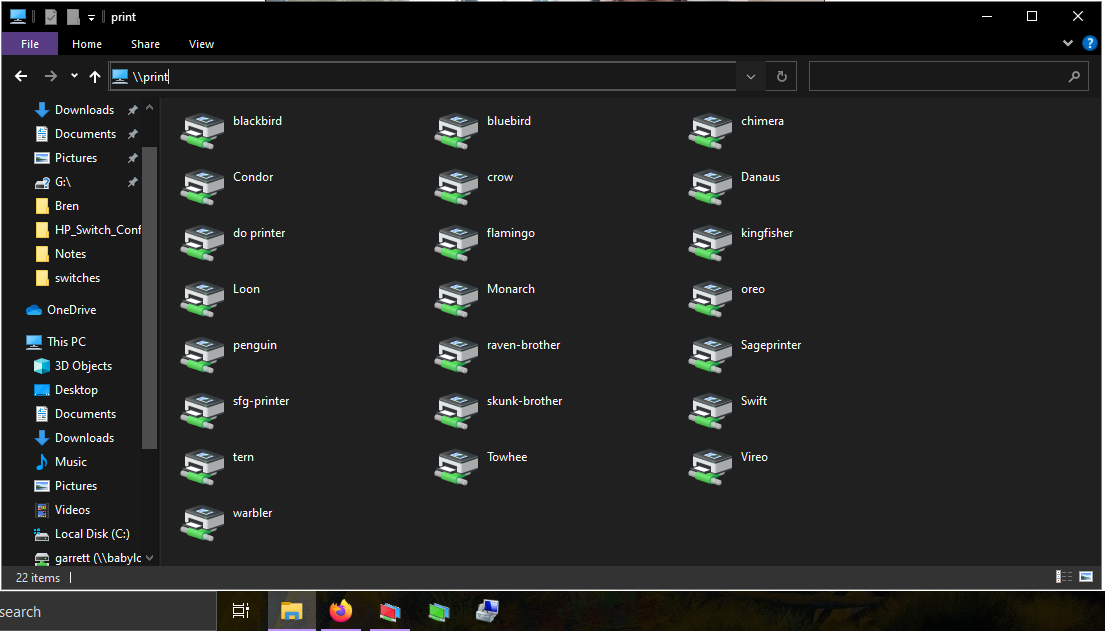Open the G:\ pinned drive
Screen dimensions: 1105x631
coord(63,182)
